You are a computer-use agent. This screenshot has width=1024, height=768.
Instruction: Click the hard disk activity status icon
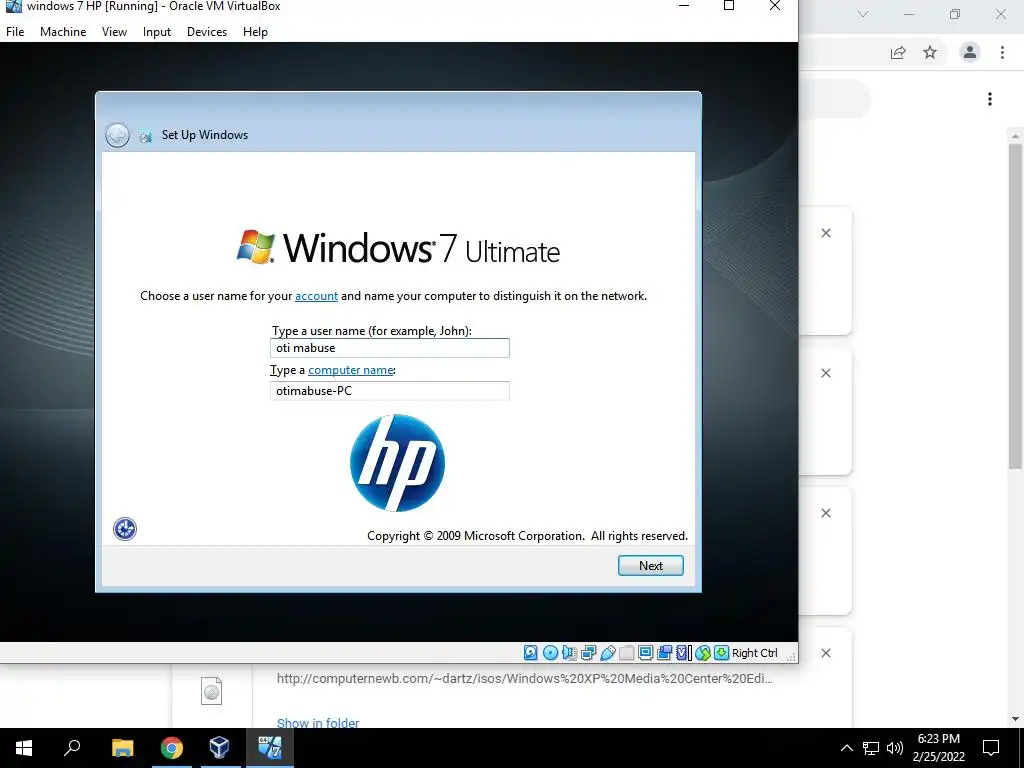pos(531,652)
